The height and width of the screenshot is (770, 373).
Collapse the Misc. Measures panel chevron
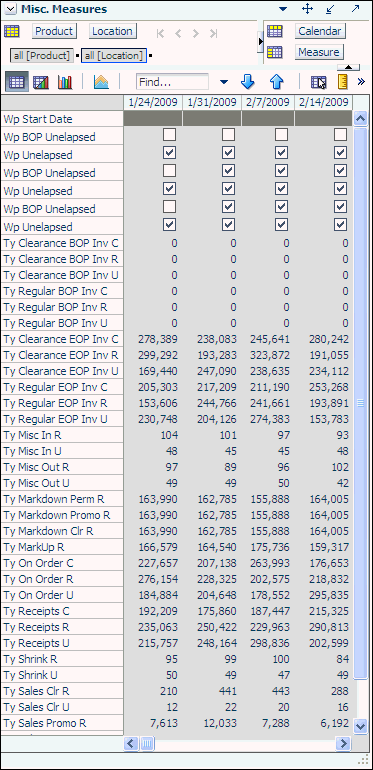tap(11, 9)
